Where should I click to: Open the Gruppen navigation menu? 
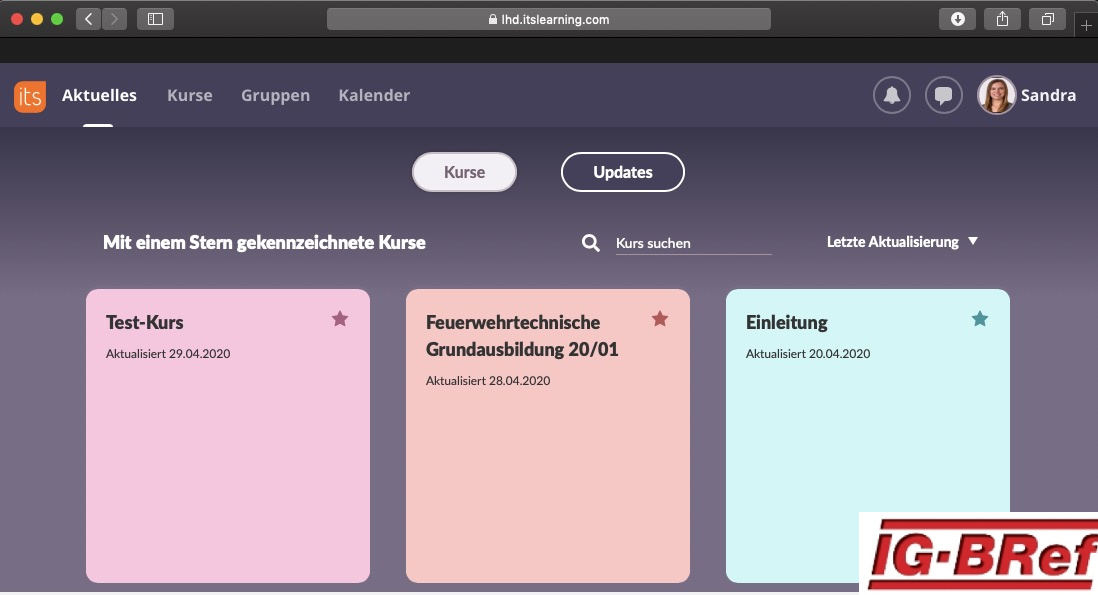click(275, 95)
